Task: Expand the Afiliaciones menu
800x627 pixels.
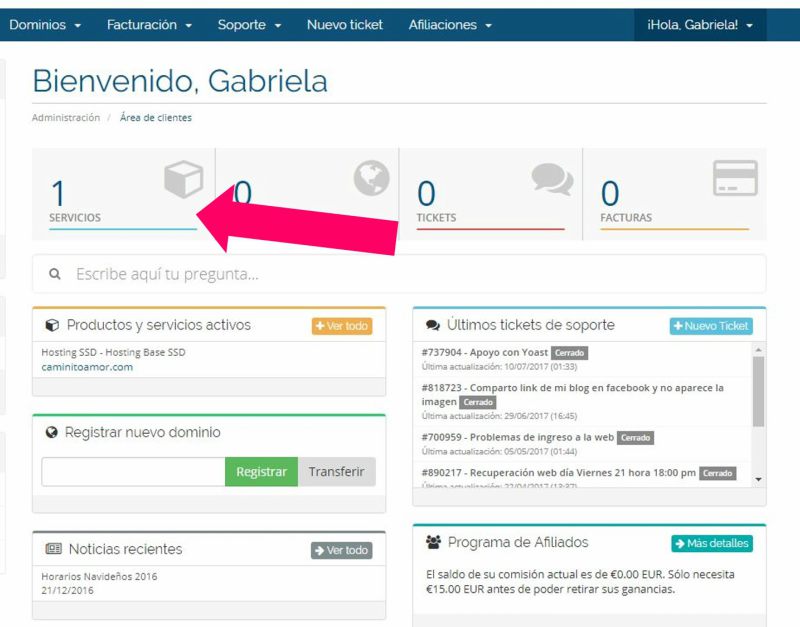Action: [450, 25]
